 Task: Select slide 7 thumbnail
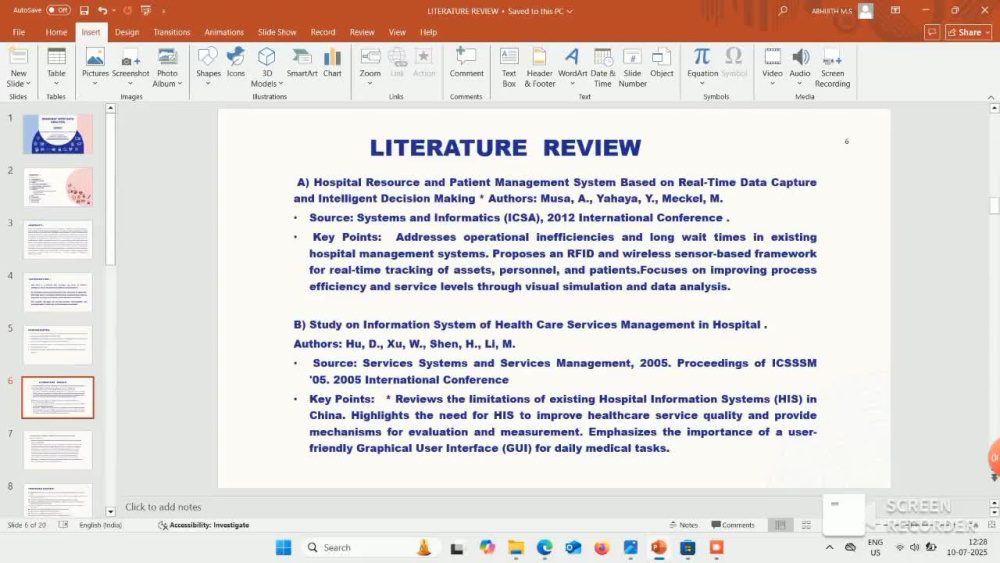57,450
